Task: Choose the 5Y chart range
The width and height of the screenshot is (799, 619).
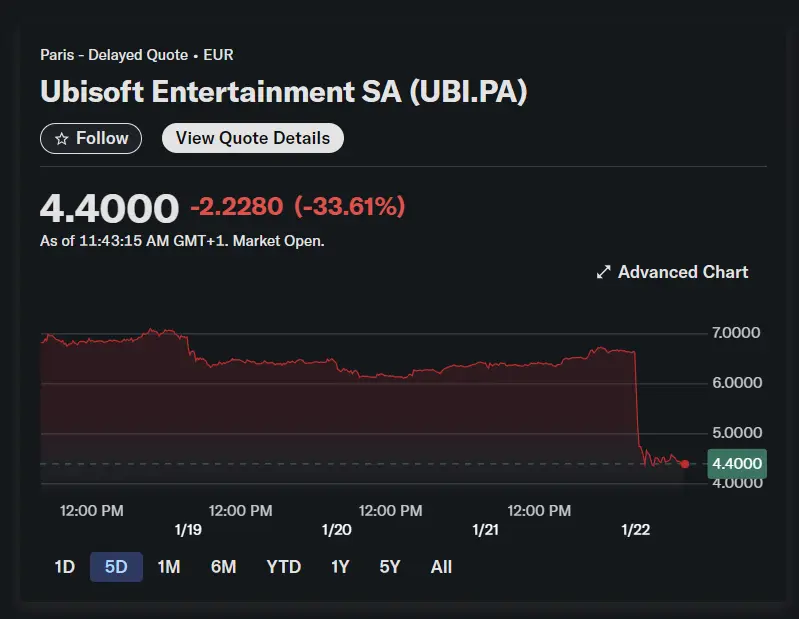Action: (x=390, y=567)
